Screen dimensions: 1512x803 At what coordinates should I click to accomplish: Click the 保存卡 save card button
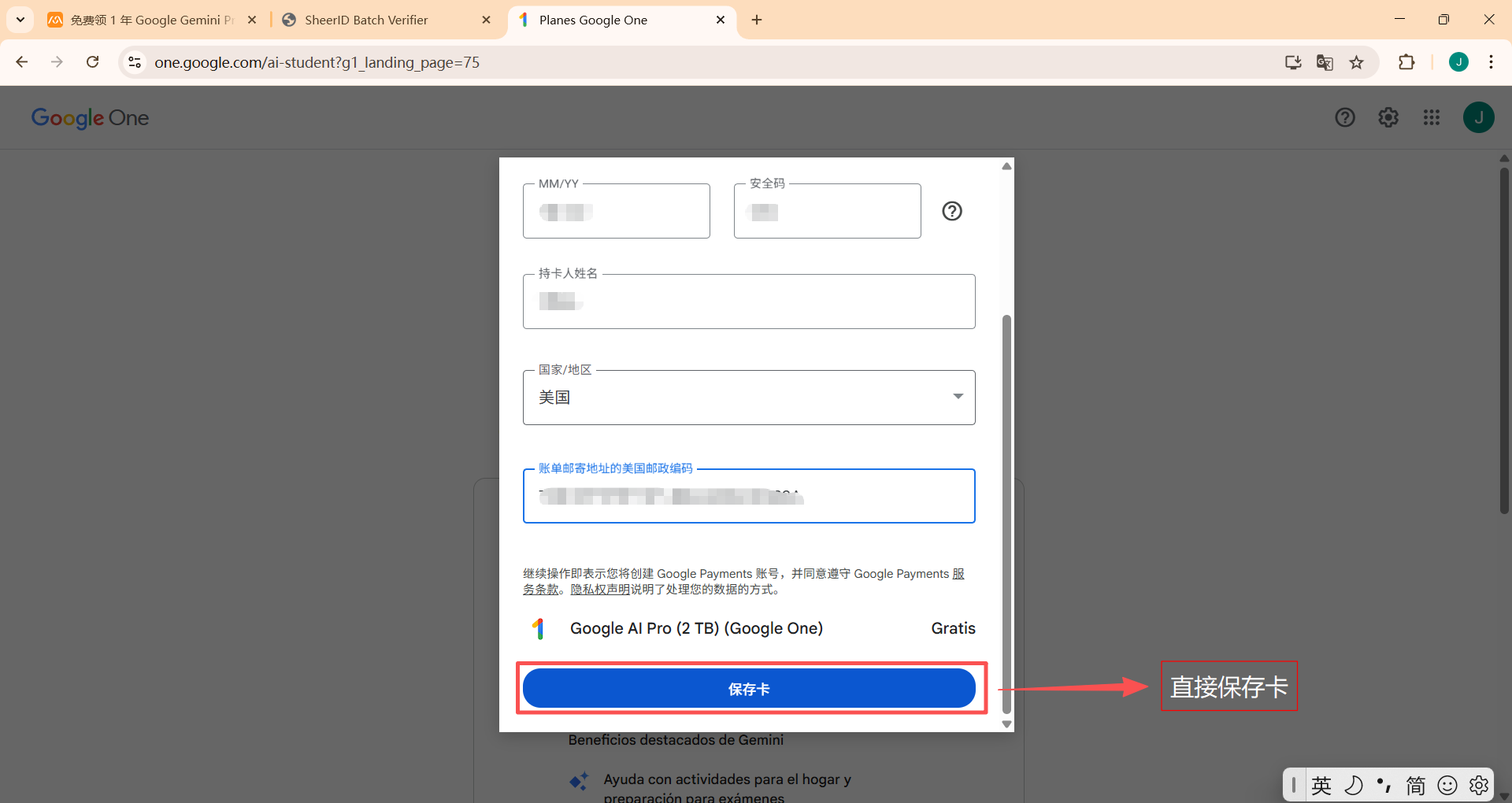749,687
